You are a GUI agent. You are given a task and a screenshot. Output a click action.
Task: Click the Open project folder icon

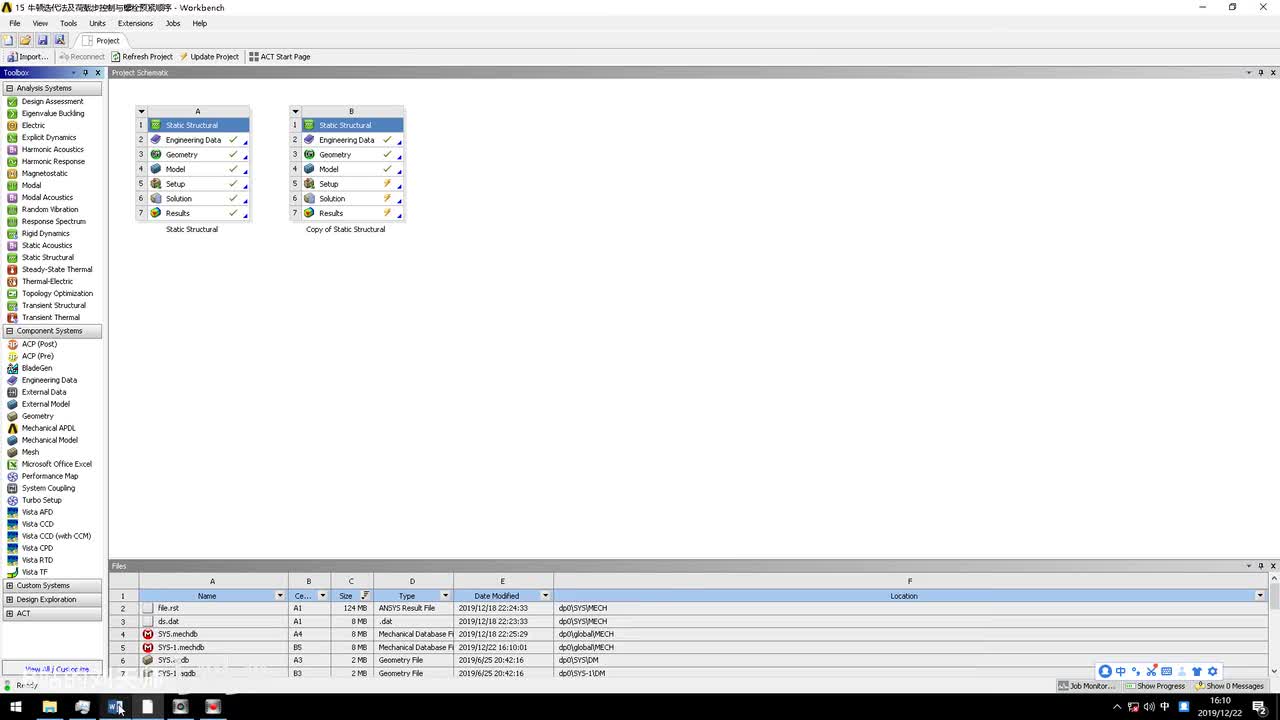25,40
